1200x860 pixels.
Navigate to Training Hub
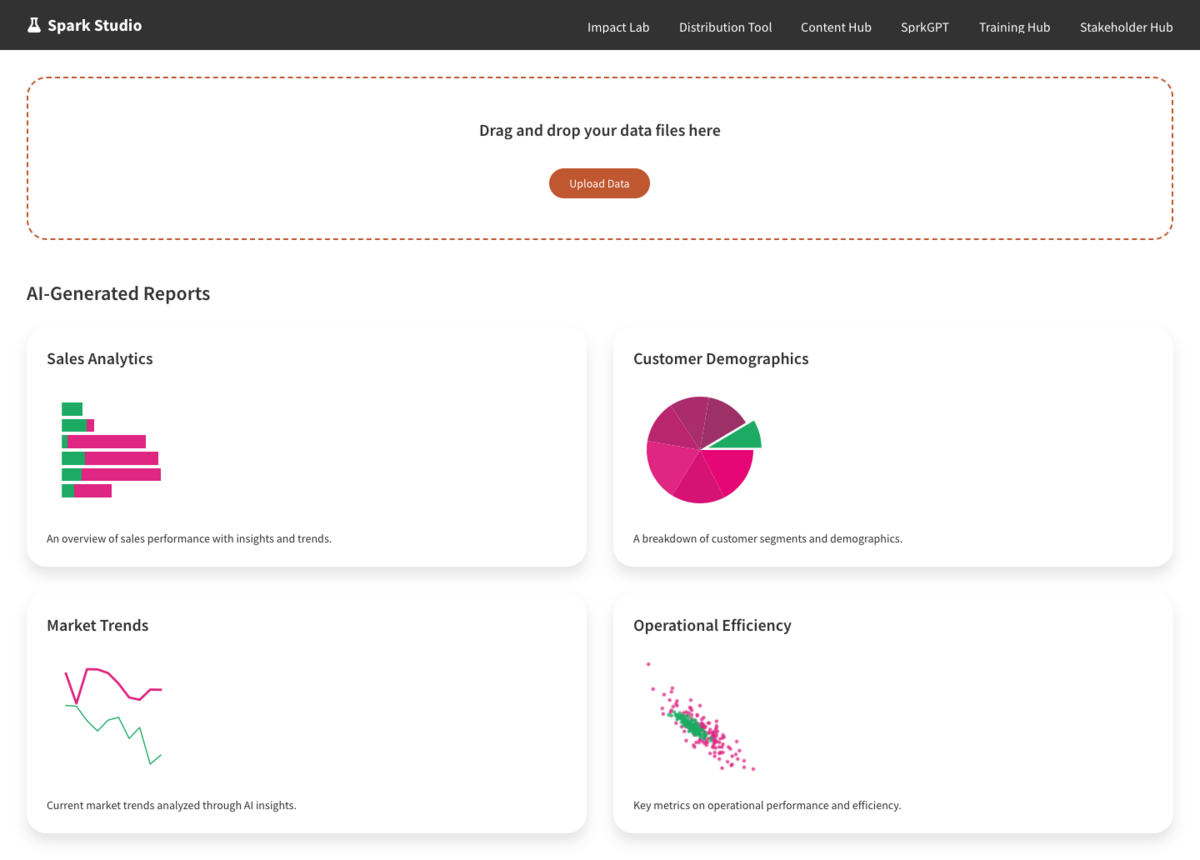coord(1014,27)
